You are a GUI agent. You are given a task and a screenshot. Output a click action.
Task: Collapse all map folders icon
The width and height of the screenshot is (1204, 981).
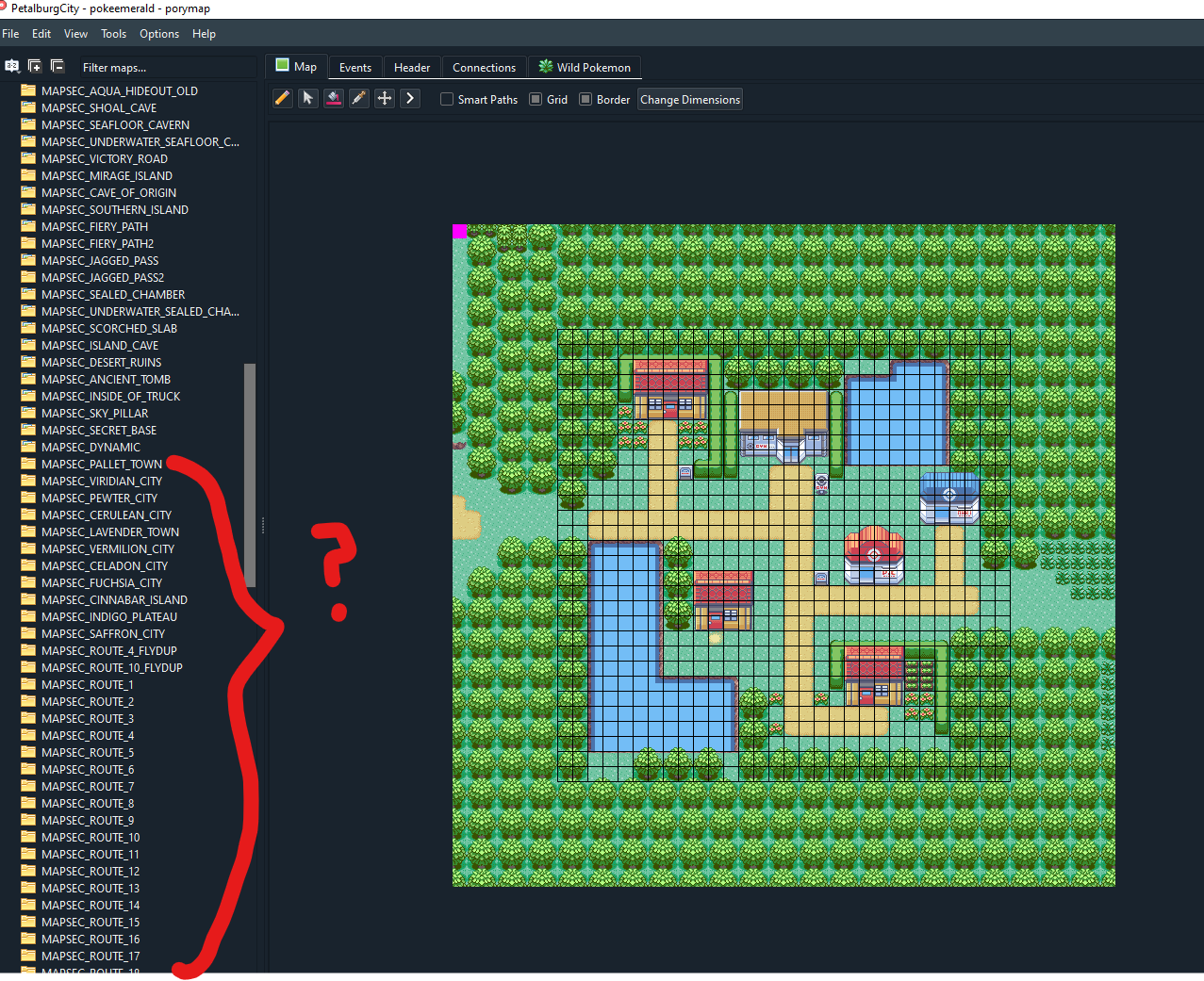pos(58,66)
